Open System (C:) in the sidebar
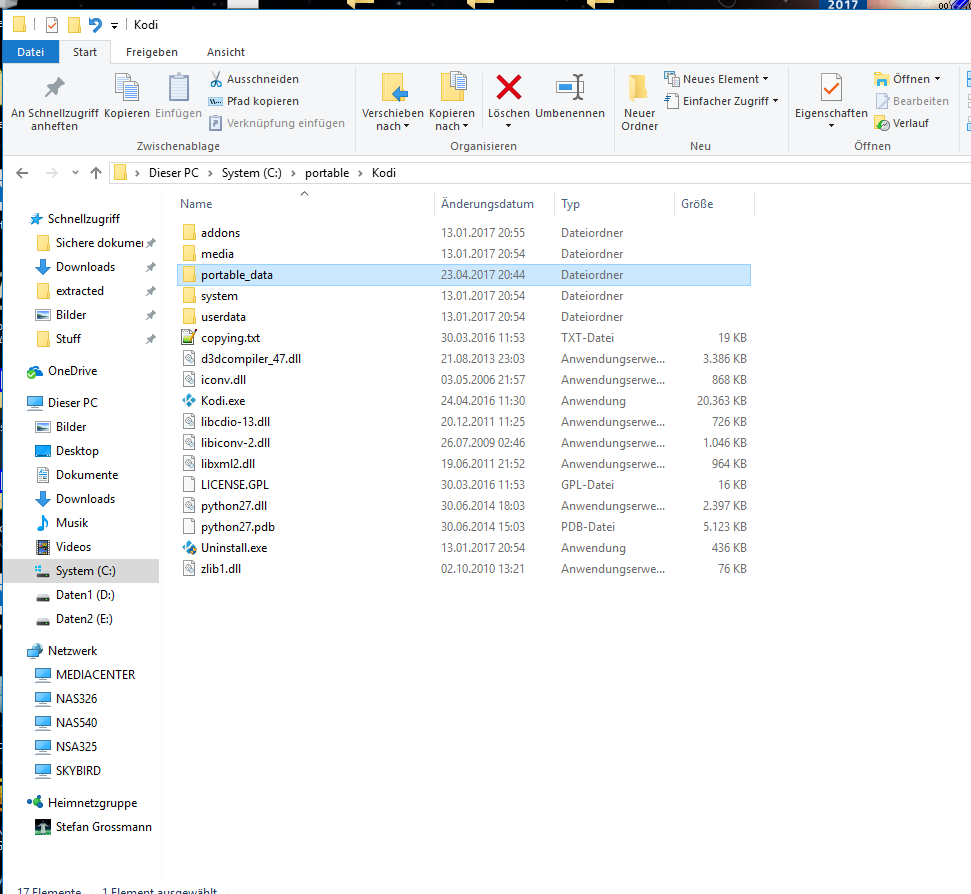The width and height of the screenshot is (971, 894). point(81,571)
